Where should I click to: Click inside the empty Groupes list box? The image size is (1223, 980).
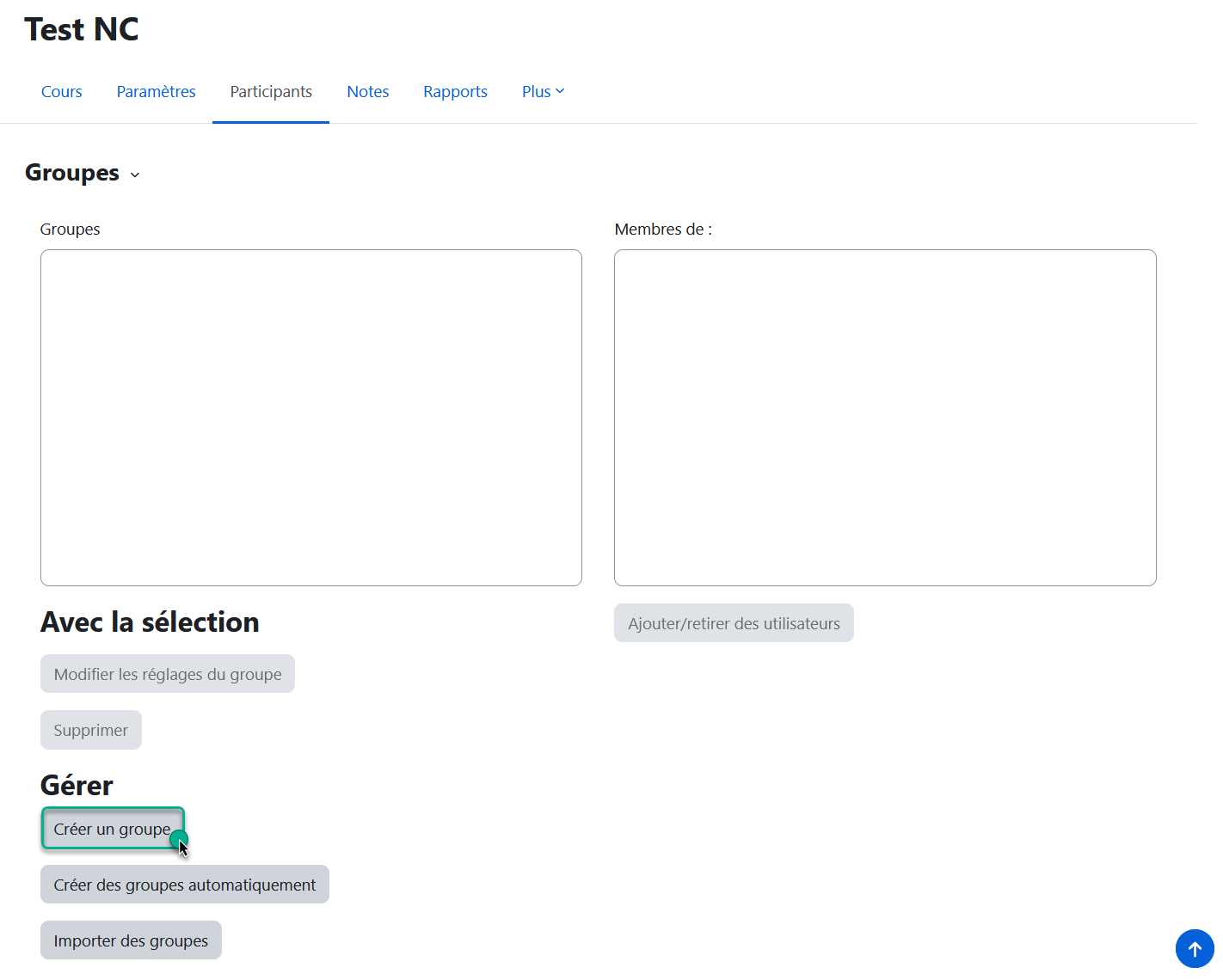[311, 418]
